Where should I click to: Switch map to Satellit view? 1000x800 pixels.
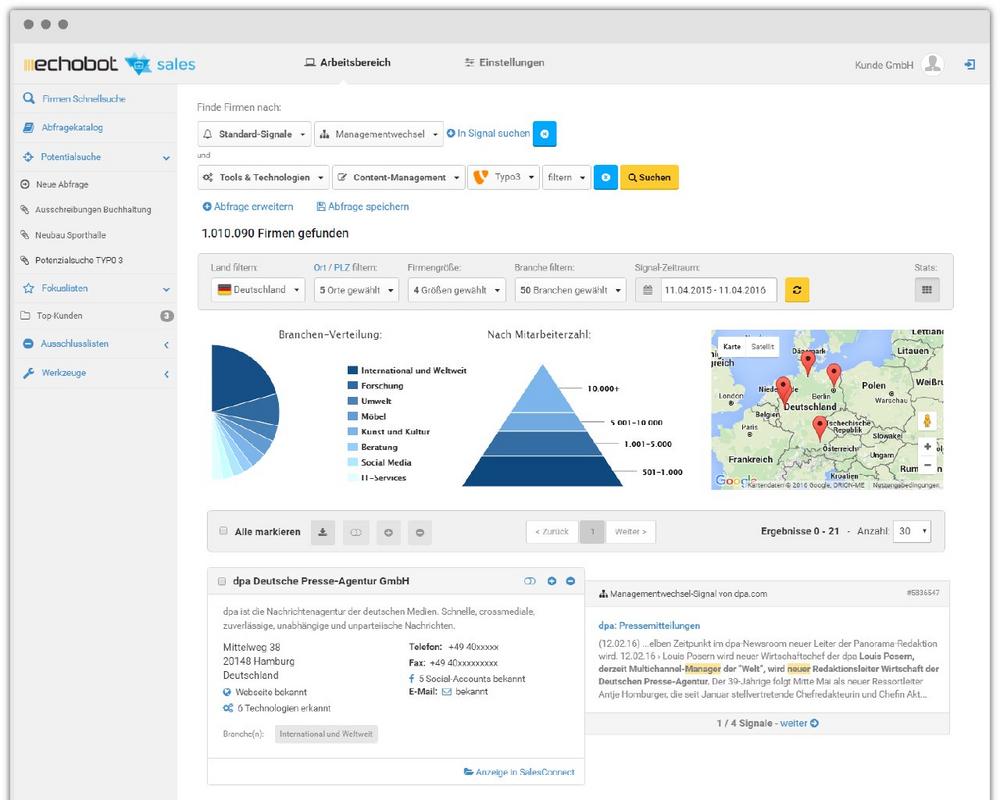tap(762, 346)
